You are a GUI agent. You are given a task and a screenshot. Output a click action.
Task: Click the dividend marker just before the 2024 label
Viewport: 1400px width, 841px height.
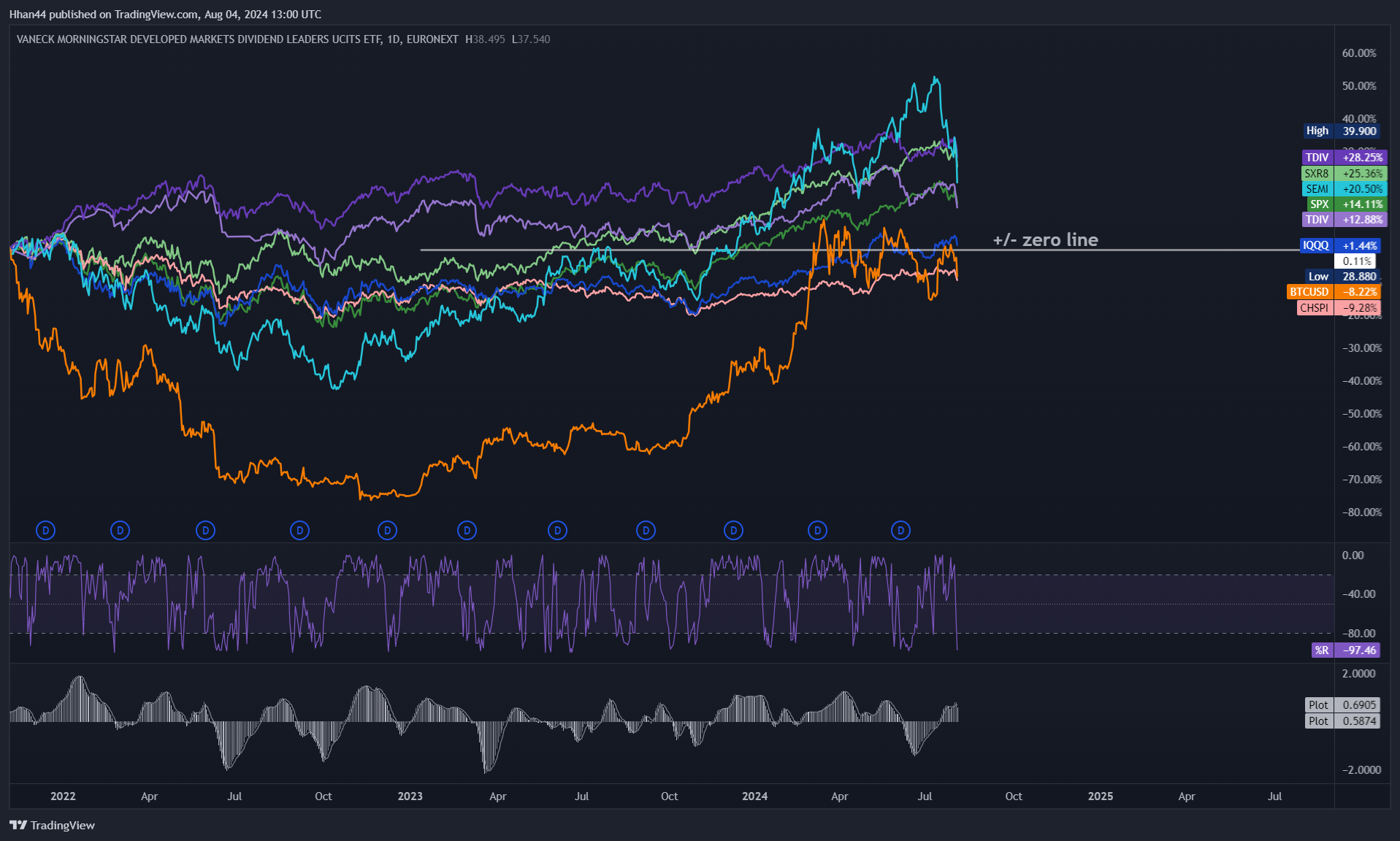click(x=733, y=531)
